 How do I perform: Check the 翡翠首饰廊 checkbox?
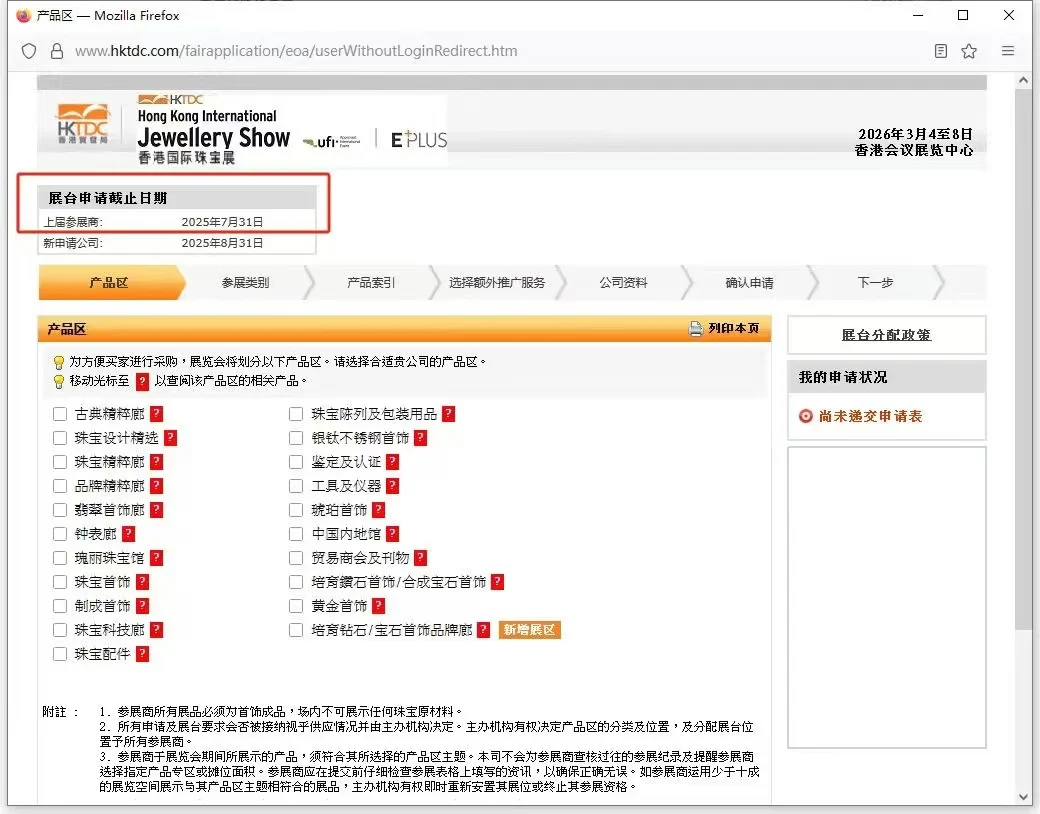coord(59,507)
